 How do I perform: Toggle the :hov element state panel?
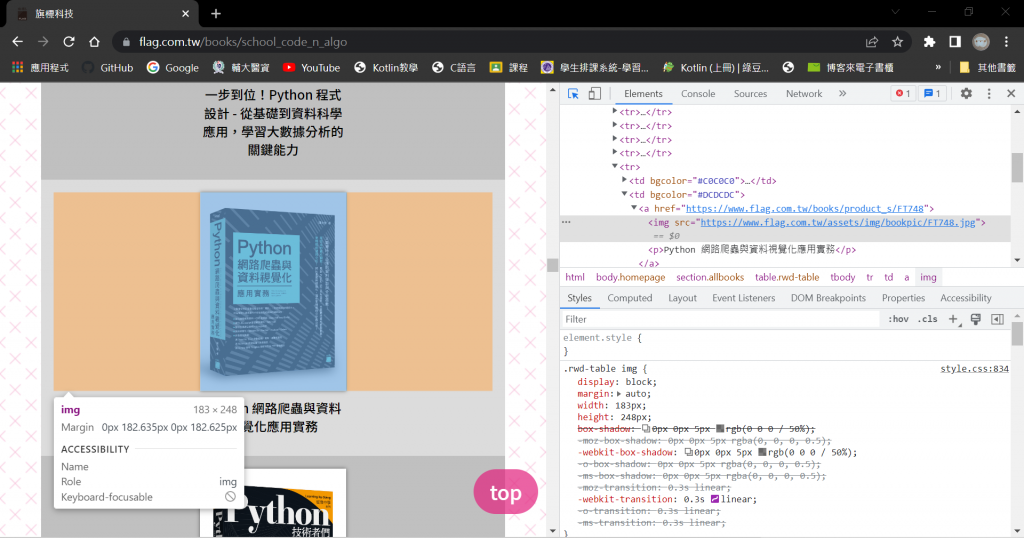point(898,319)
